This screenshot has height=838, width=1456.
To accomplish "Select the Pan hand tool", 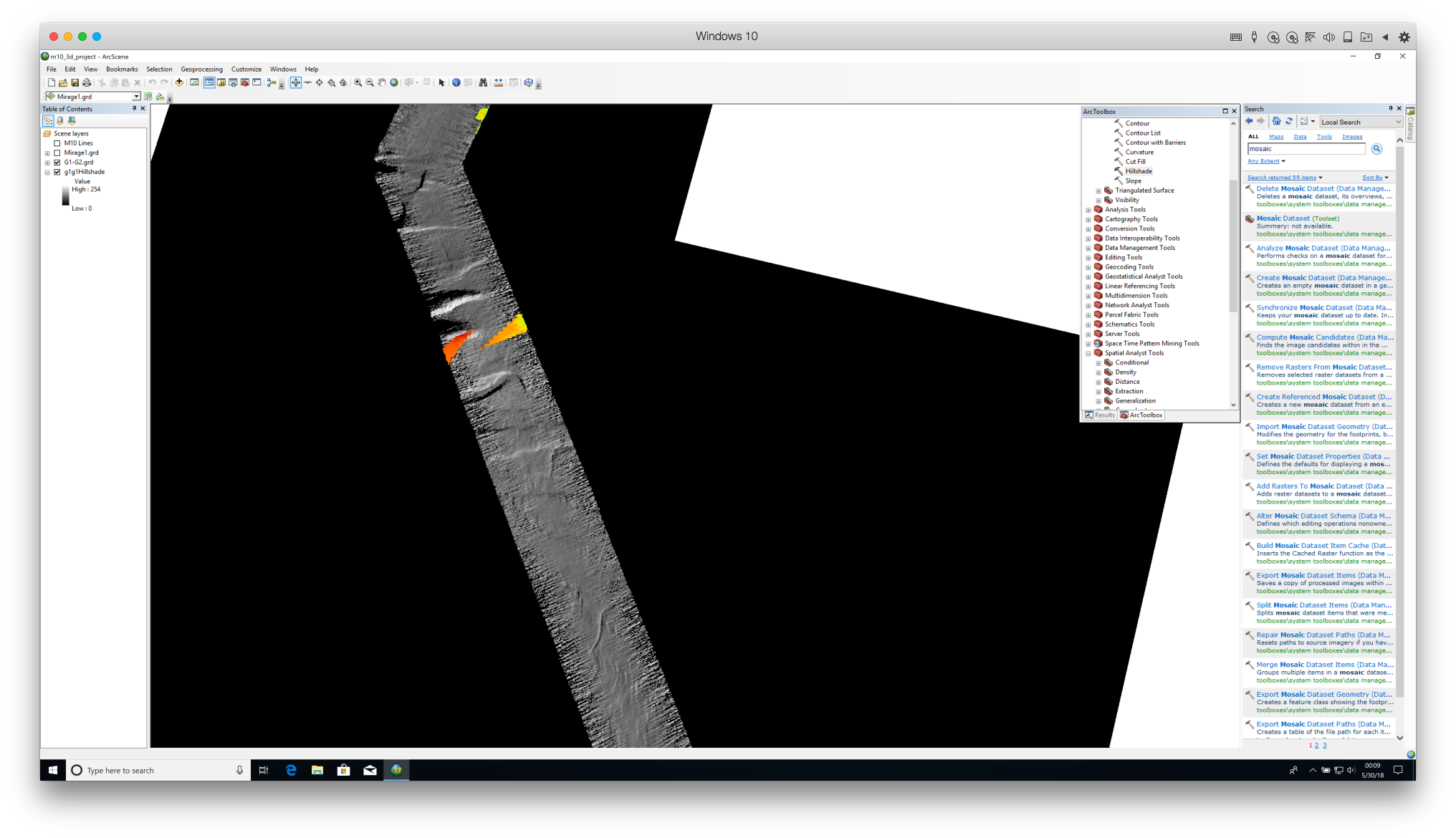I will [382, 83].
